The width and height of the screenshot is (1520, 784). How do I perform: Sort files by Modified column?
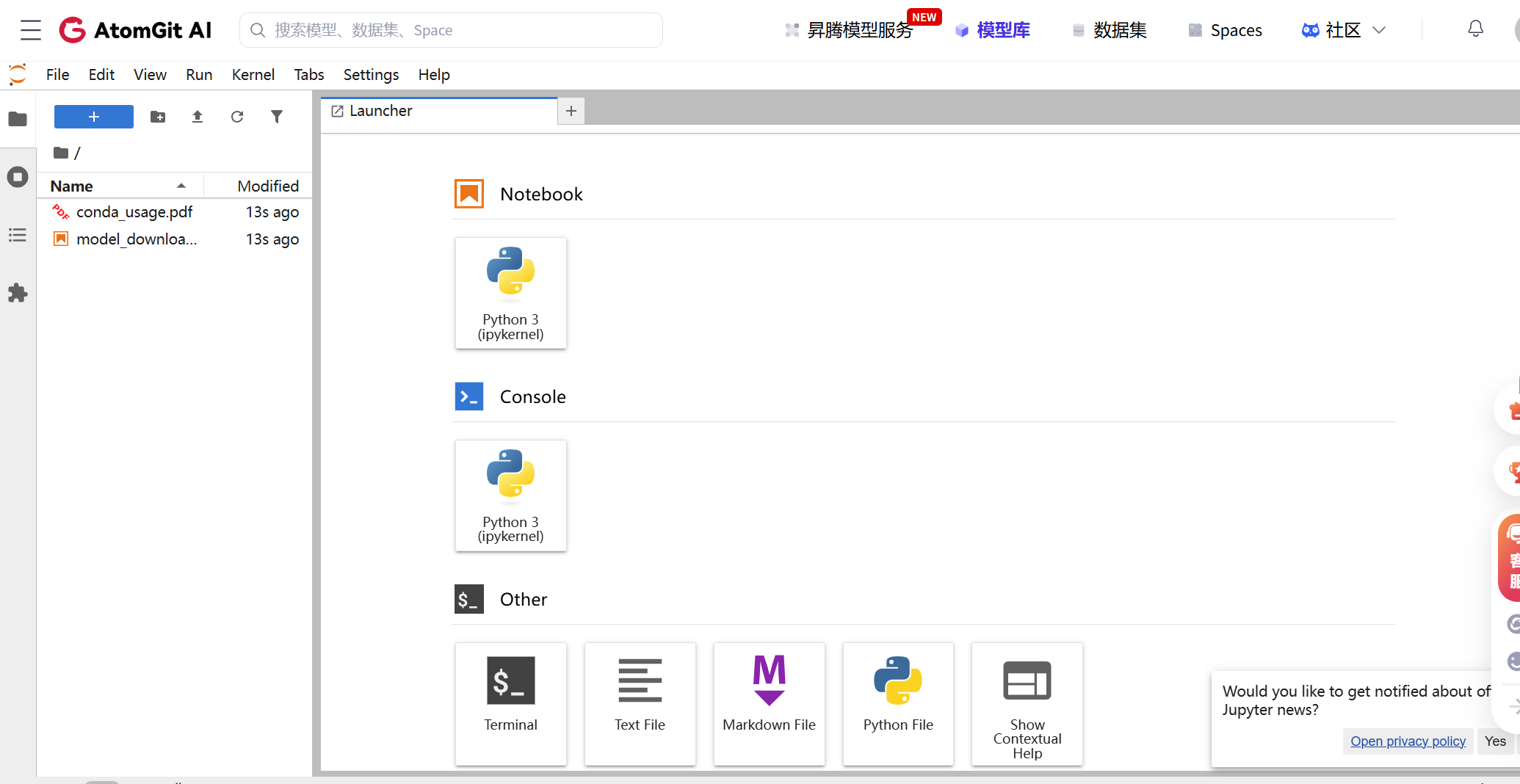258,186
